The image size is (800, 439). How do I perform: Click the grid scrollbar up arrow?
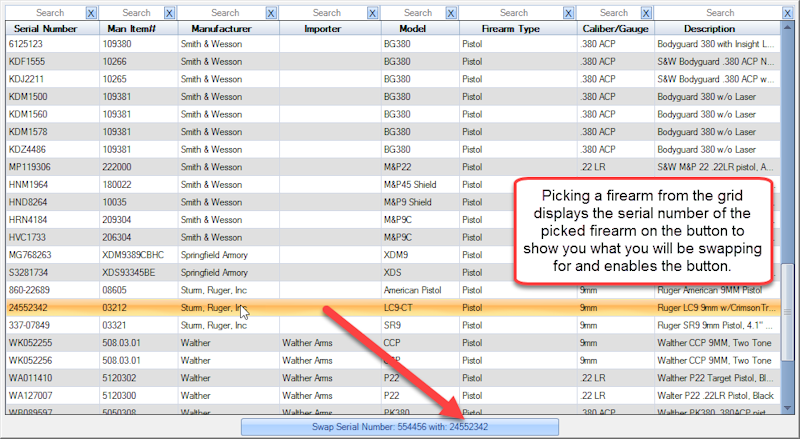(787, 28)
